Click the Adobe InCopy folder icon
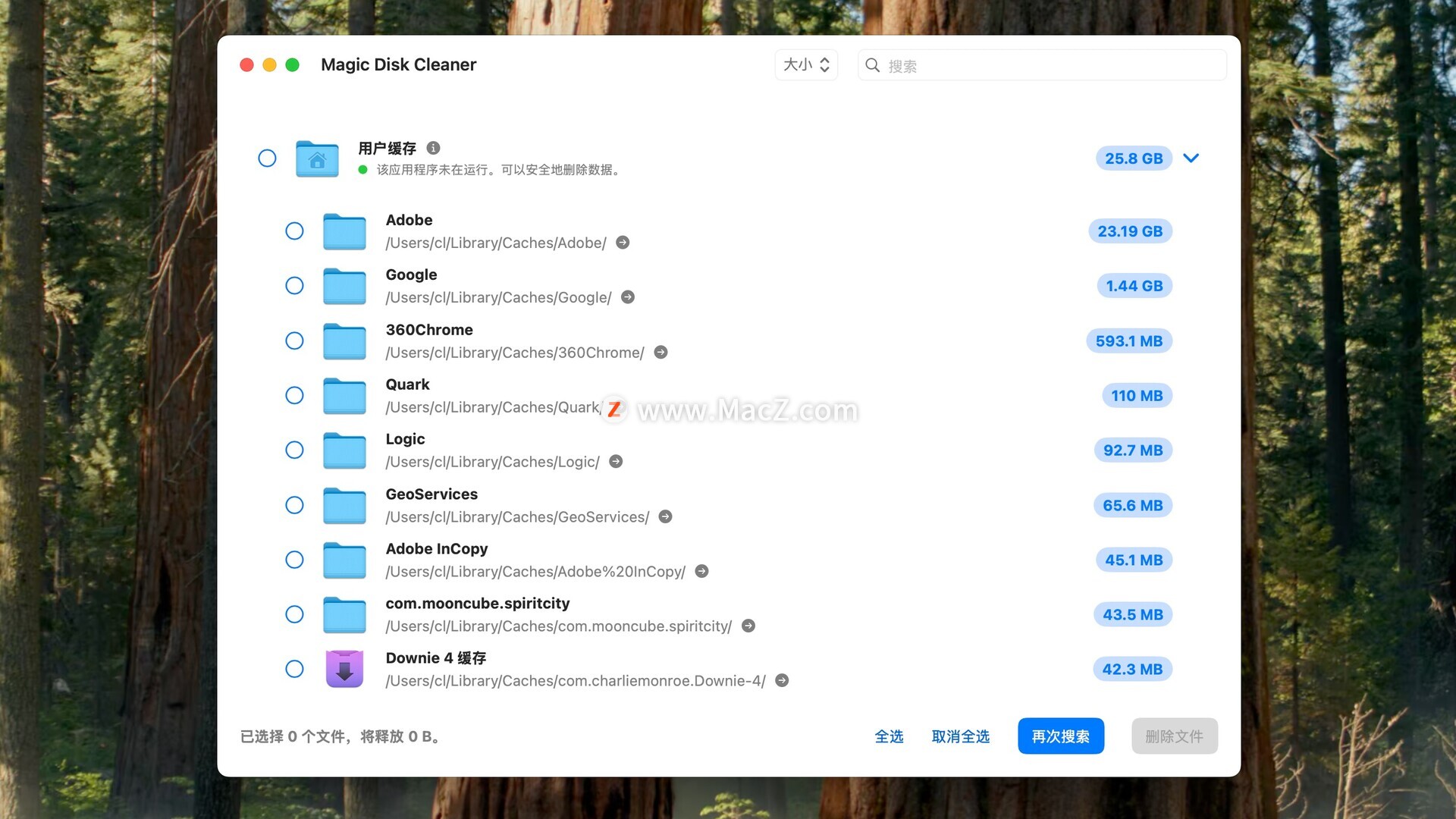Viewport: 1456px width, 819px height. click(344, 560)
